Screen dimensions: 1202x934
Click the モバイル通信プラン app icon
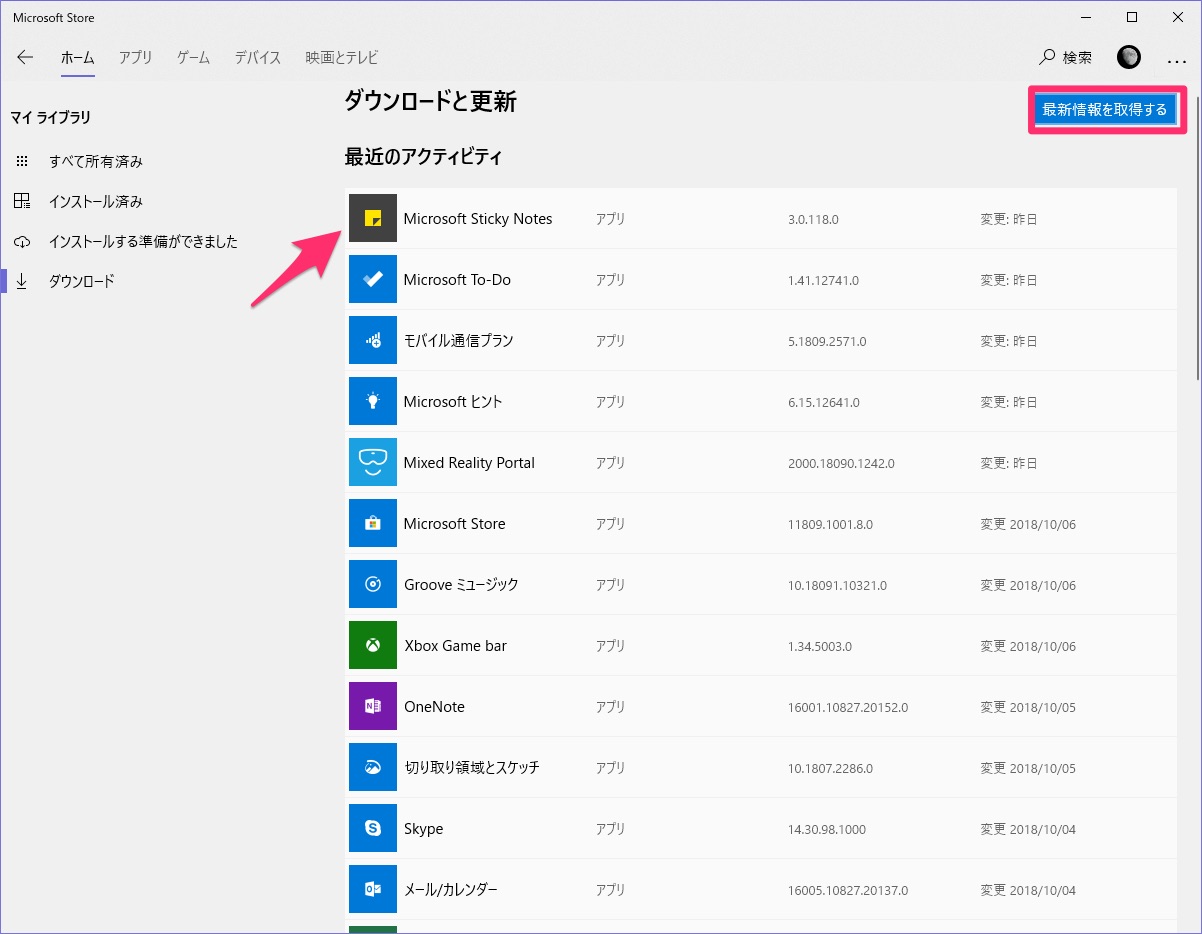[x=373, y=340]
